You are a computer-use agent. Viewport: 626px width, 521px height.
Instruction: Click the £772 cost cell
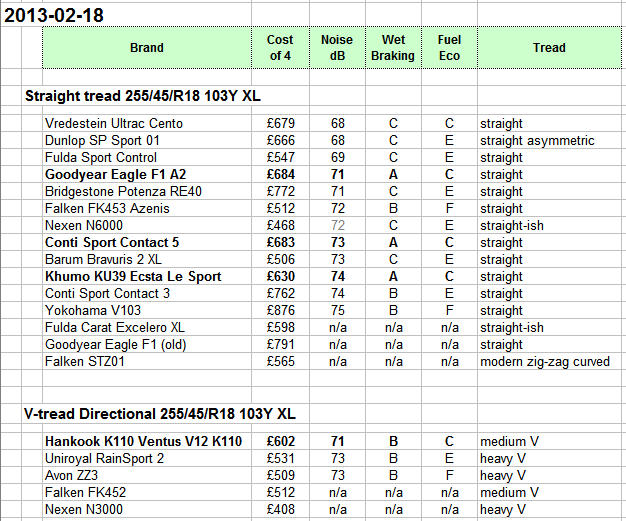(281, 191)
